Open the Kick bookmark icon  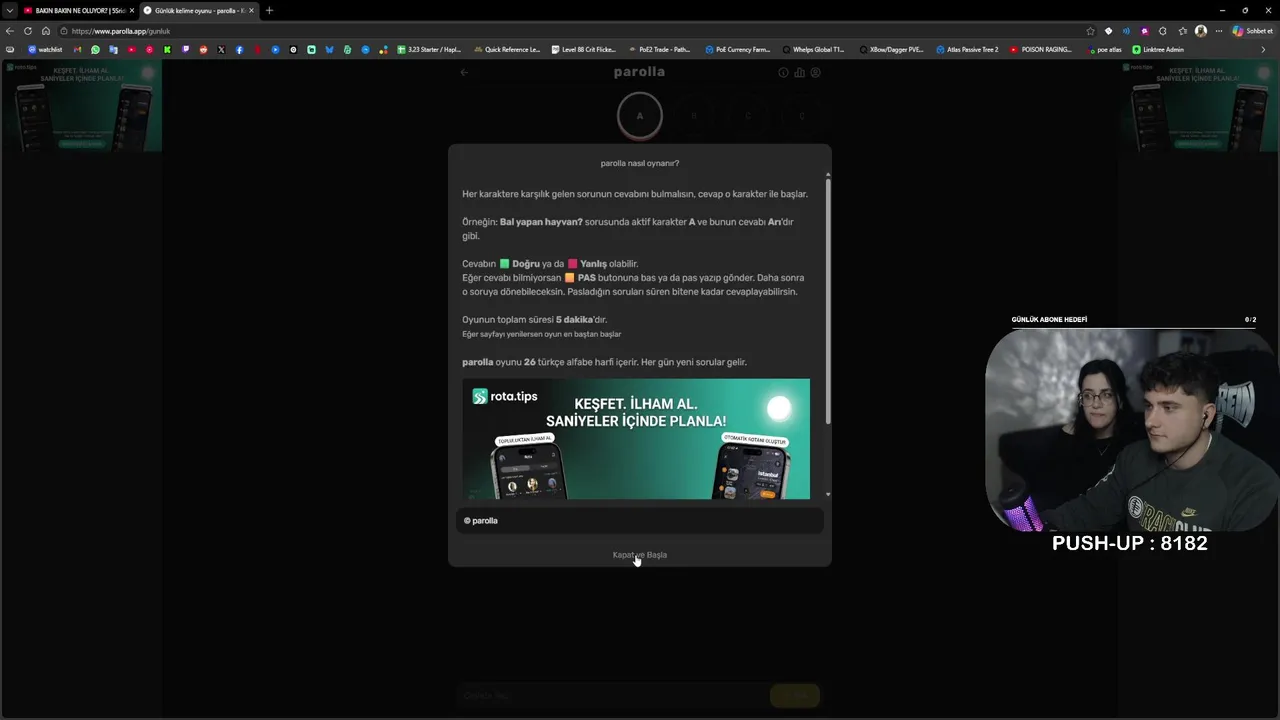pos(168,49)
